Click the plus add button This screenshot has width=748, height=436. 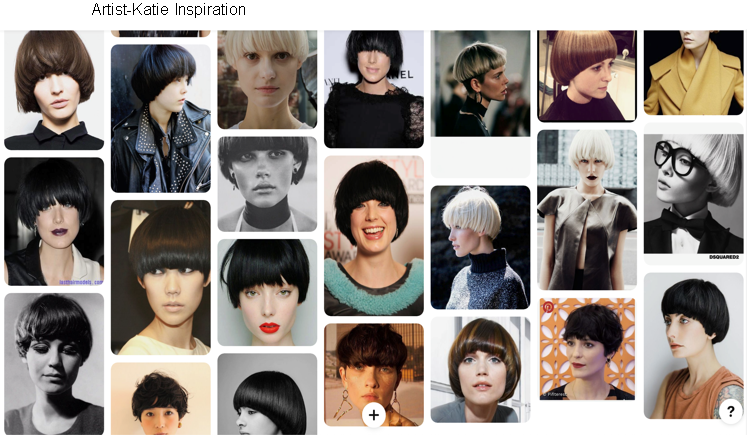pos(374,414)
